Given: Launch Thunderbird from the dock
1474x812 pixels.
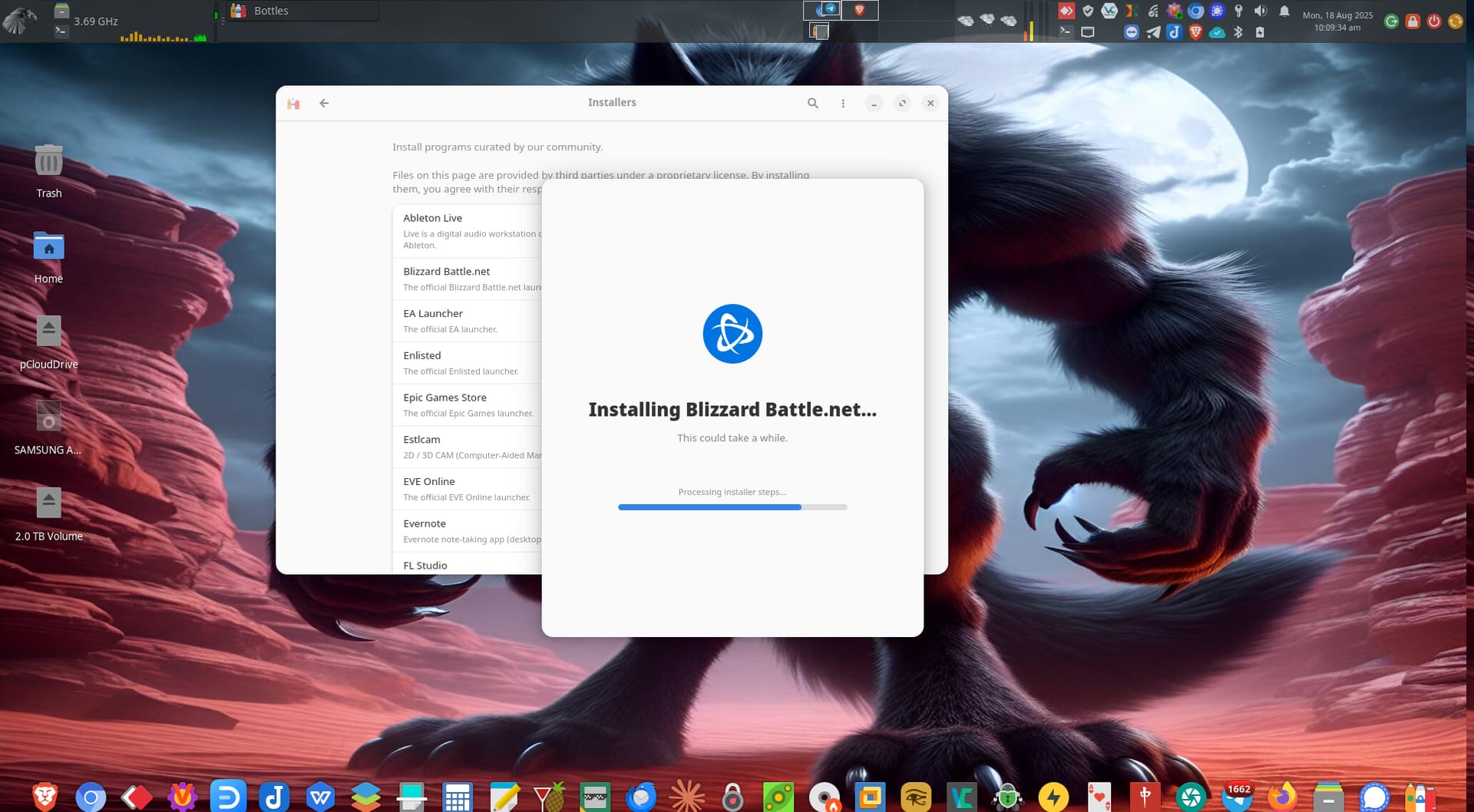Looking at the screenshot, I should (x=641, y=797).
